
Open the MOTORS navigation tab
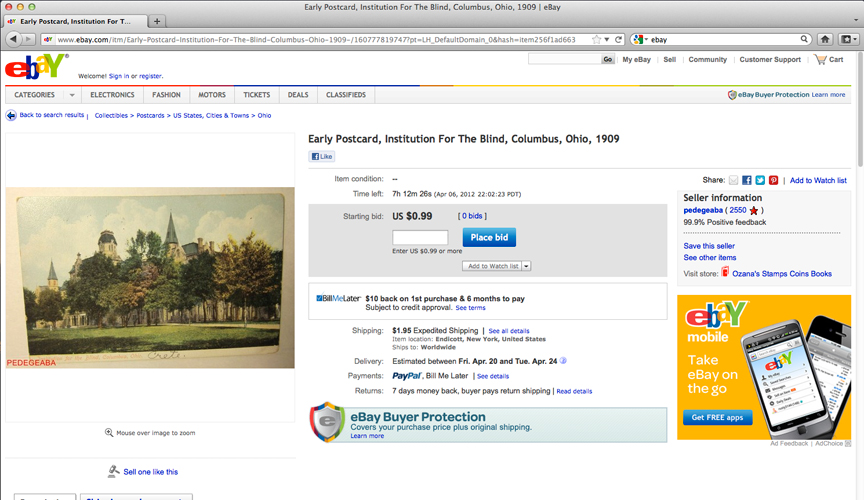tap(212, 95)
